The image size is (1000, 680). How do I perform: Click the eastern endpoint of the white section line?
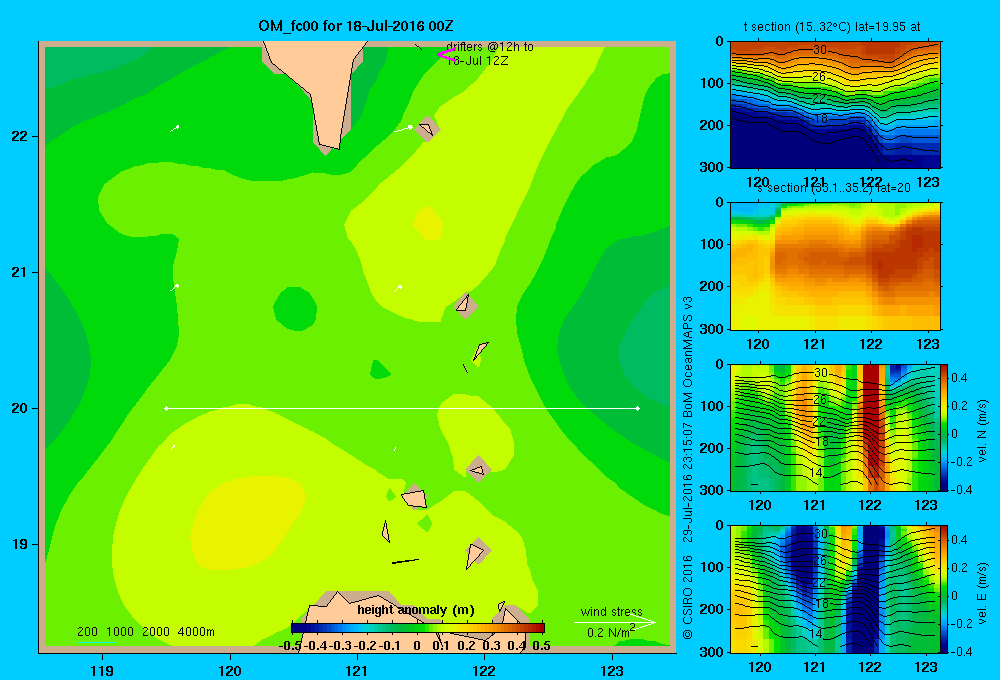(637, 408)
